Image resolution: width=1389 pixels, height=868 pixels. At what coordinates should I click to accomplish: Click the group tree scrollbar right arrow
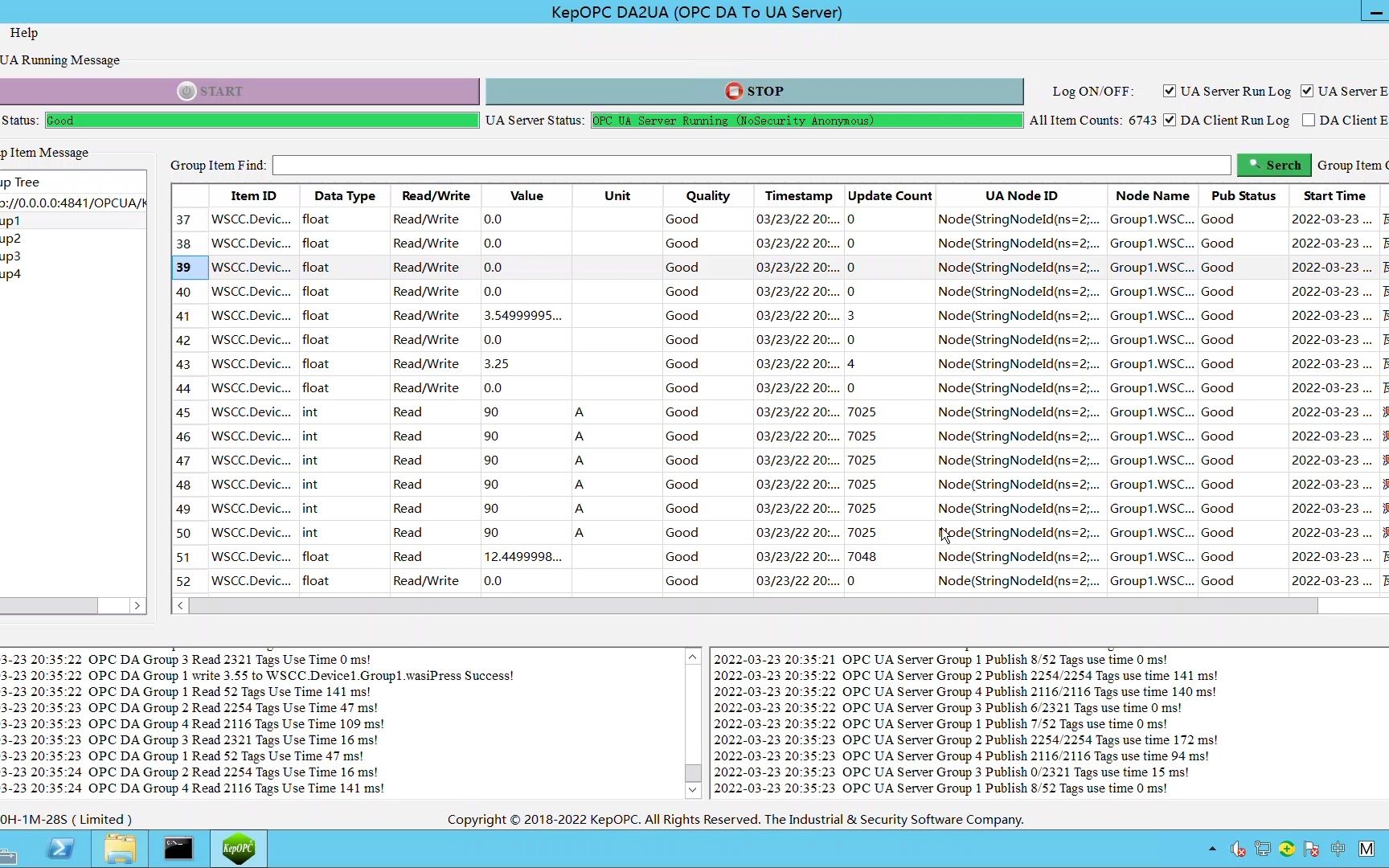point(137,606)
